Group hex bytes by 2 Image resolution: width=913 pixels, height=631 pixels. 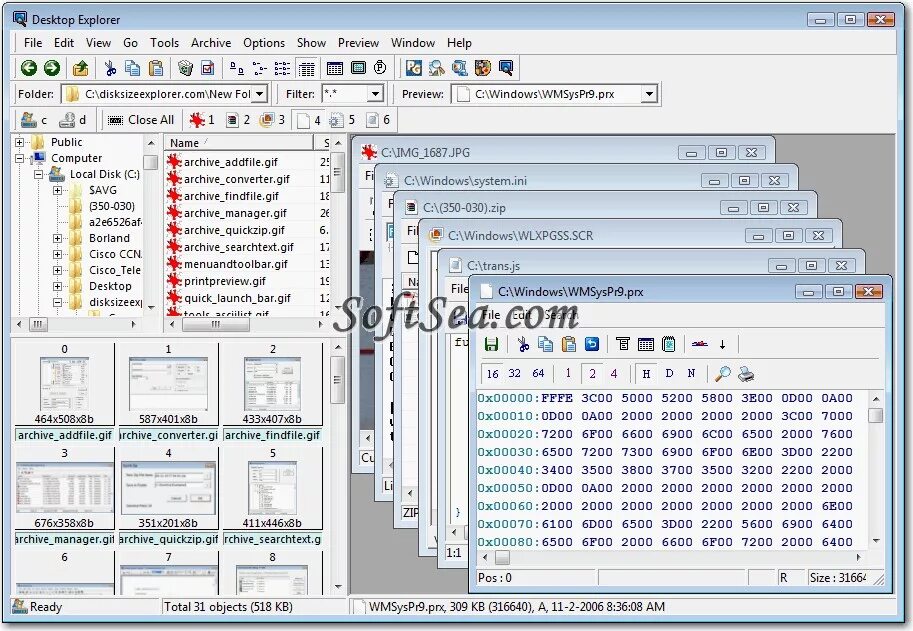click(x=592, y=374)
